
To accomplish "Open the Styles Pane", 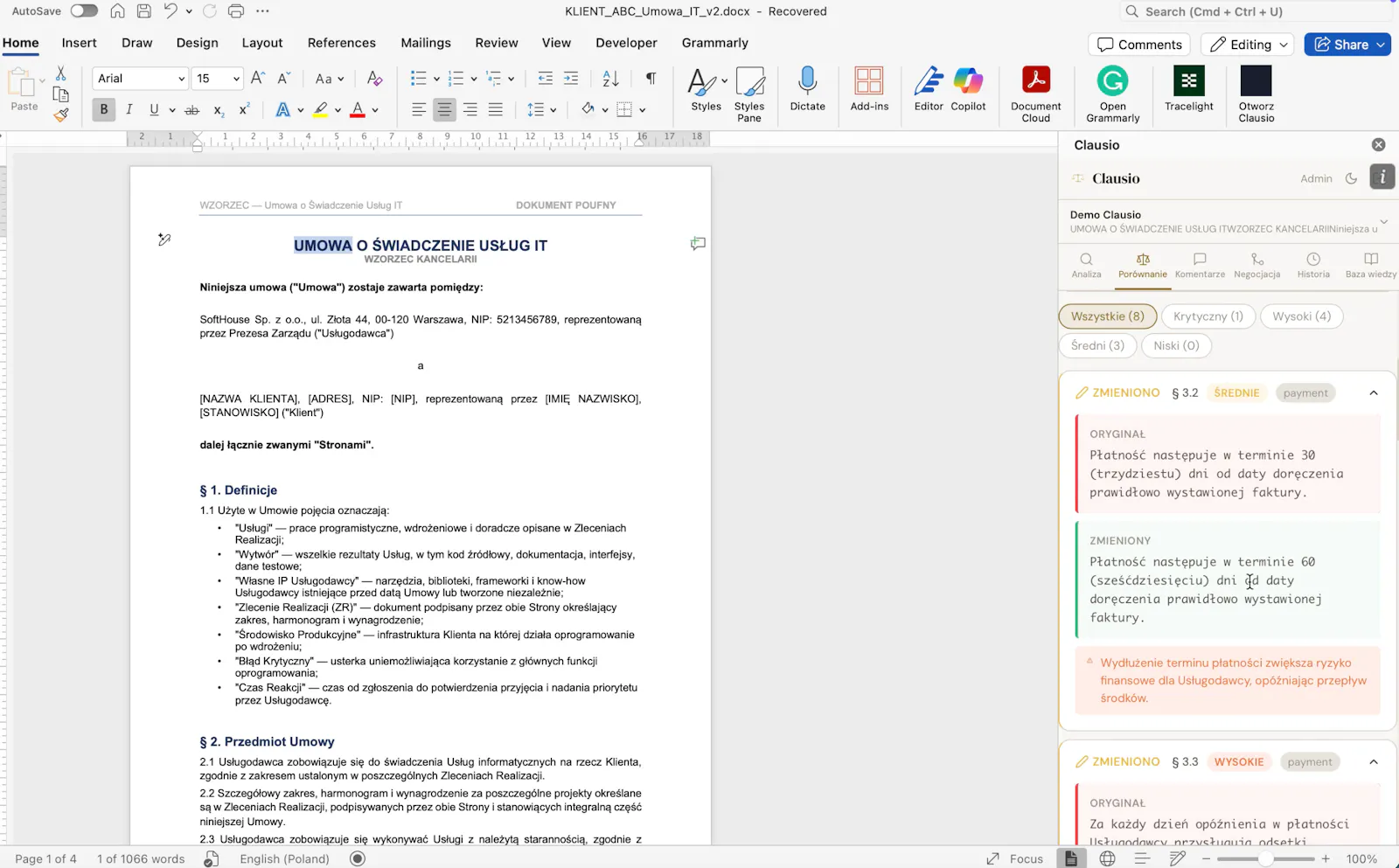I will pyautogui.click(x=749, y=94).
